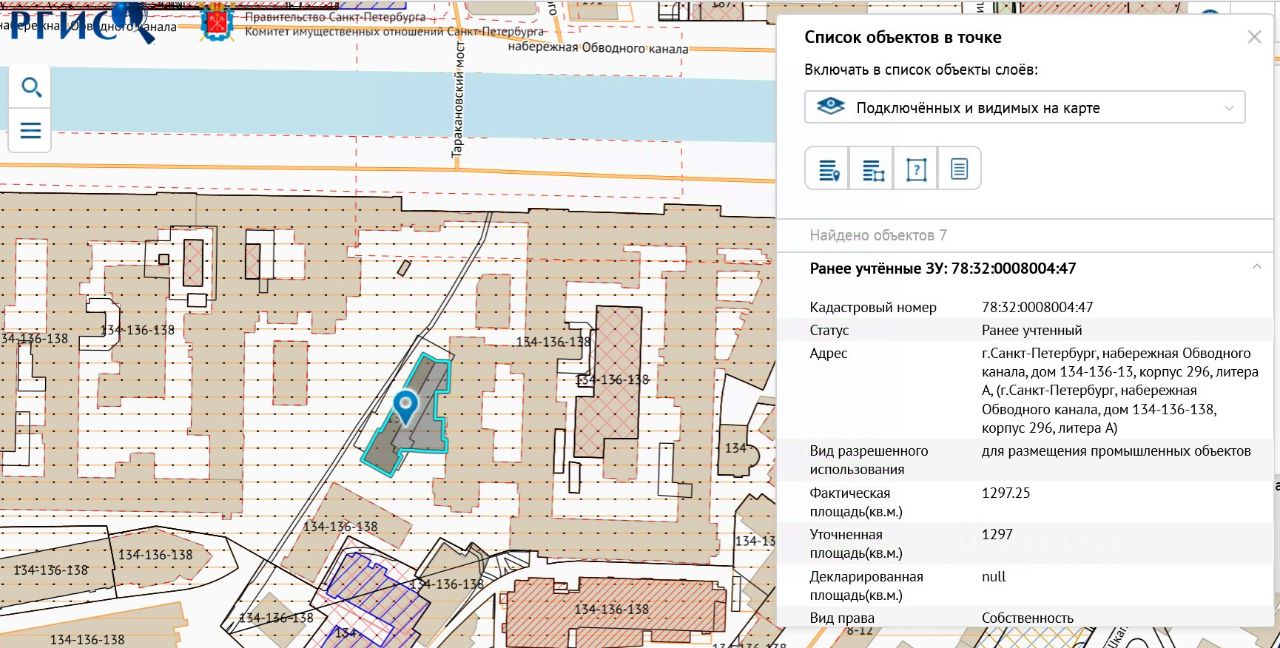1280x648 pixels.
Task: Click the 'Список объектов в точке' panel title
Action: point(903,37)
